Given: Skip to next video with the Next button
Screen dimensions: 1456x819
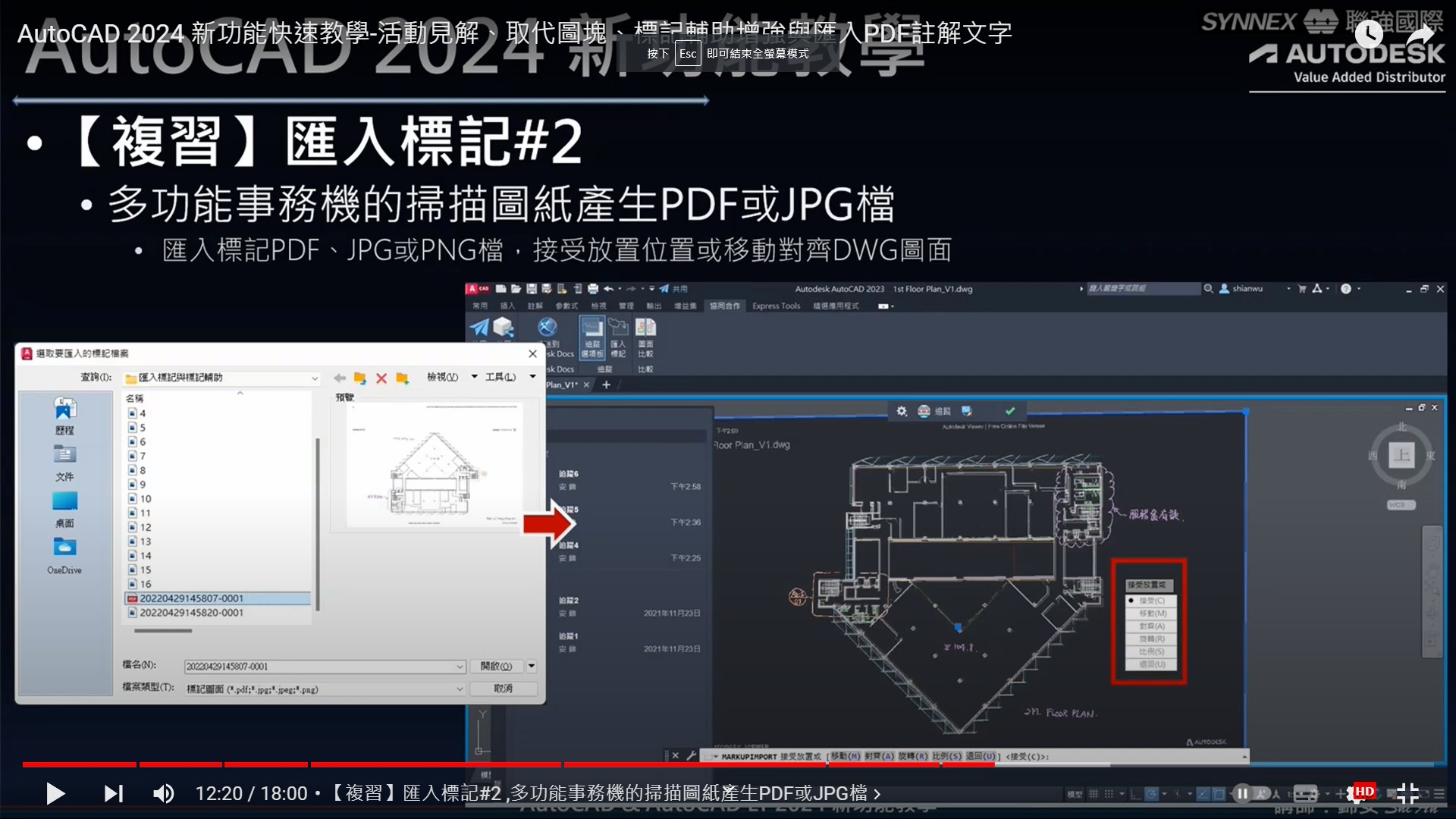Looking at the screenshot, I should (x=114, y=793).
